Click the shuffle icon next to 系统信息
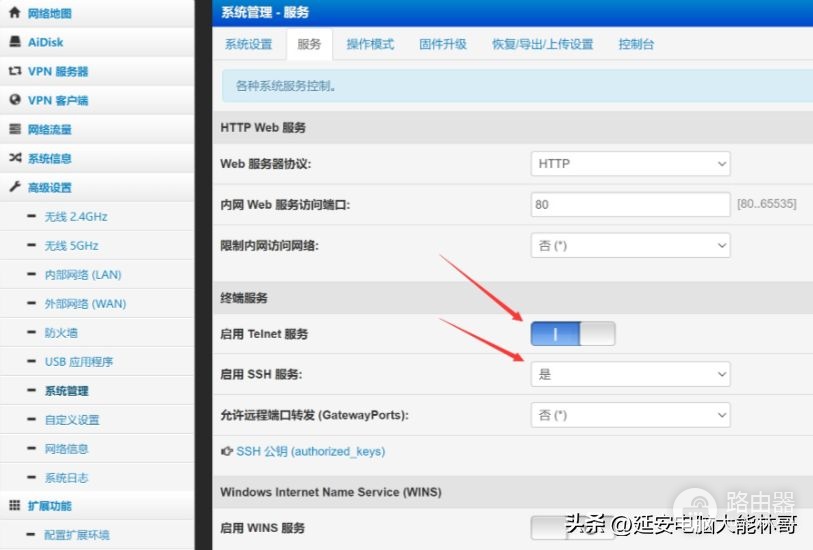This screenshot has height=550, width=813. point(15,158)
